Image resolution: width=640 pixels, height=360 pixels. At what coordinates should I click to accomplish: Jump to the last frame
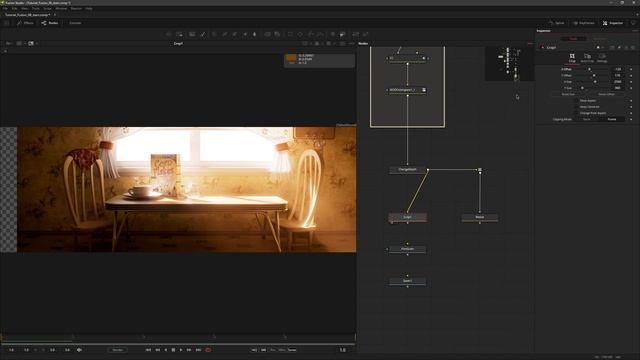(198, 350)
